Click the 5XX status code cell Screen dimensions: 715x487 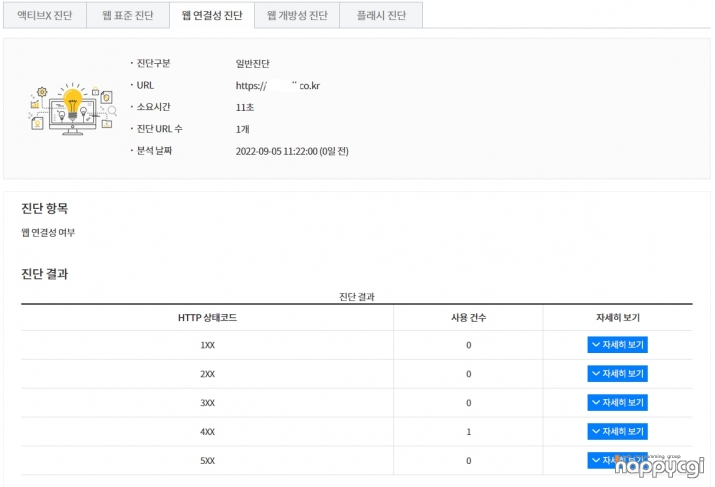[x=207, y=461]
